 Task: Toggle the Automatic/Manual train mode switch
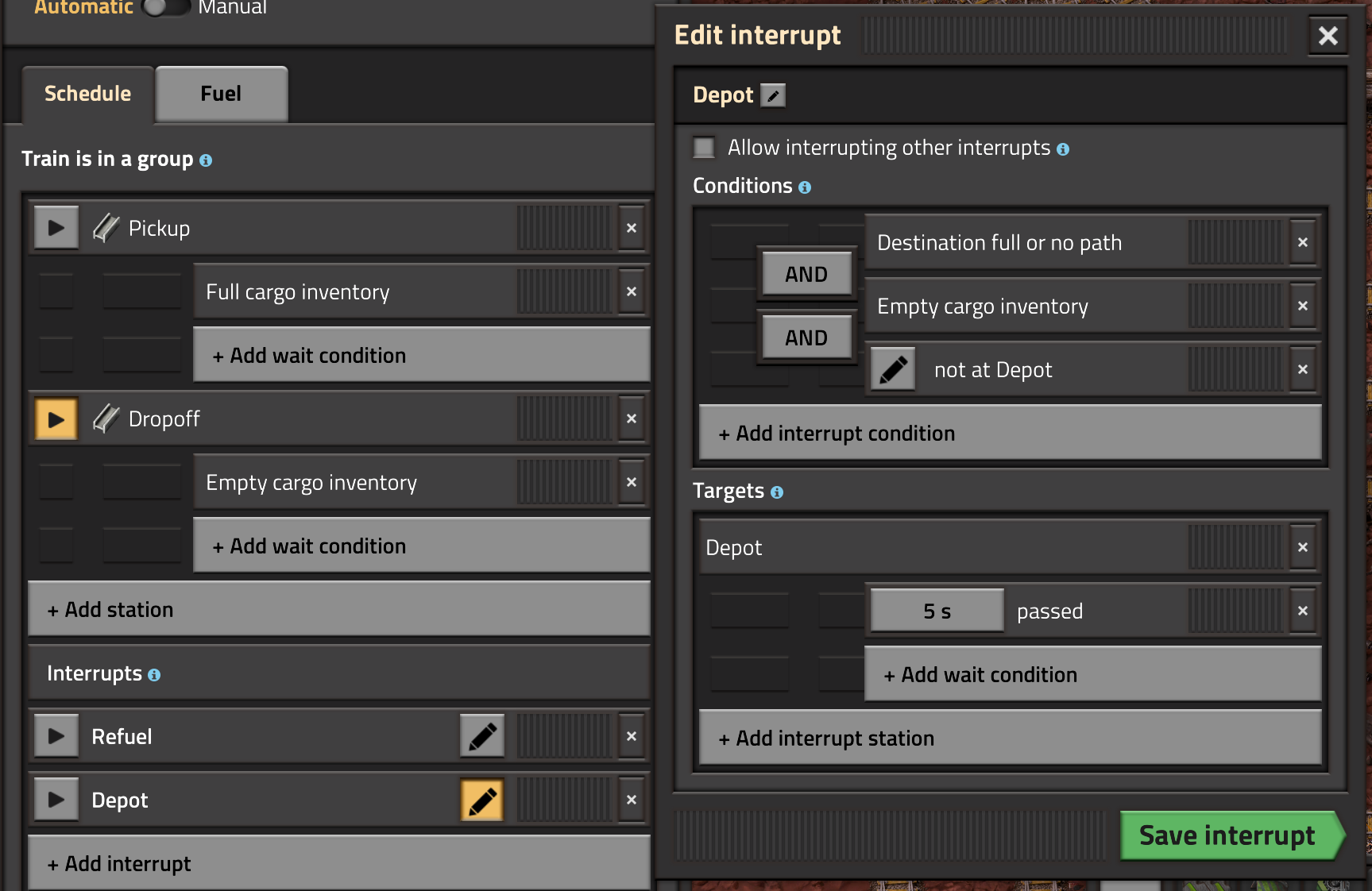(165, 8)
